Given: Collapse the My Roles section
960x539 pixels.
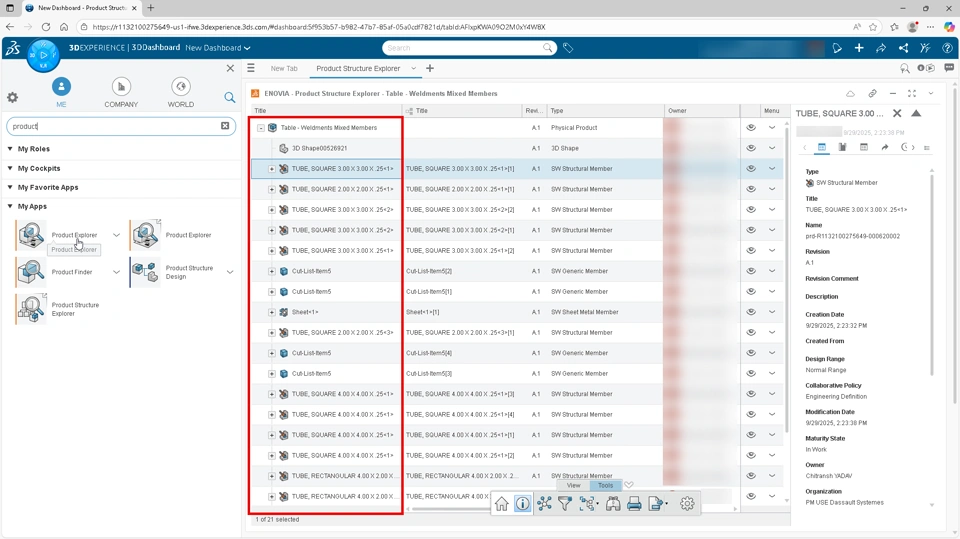Looking at the screenshot, I should [x=10, y=148].
